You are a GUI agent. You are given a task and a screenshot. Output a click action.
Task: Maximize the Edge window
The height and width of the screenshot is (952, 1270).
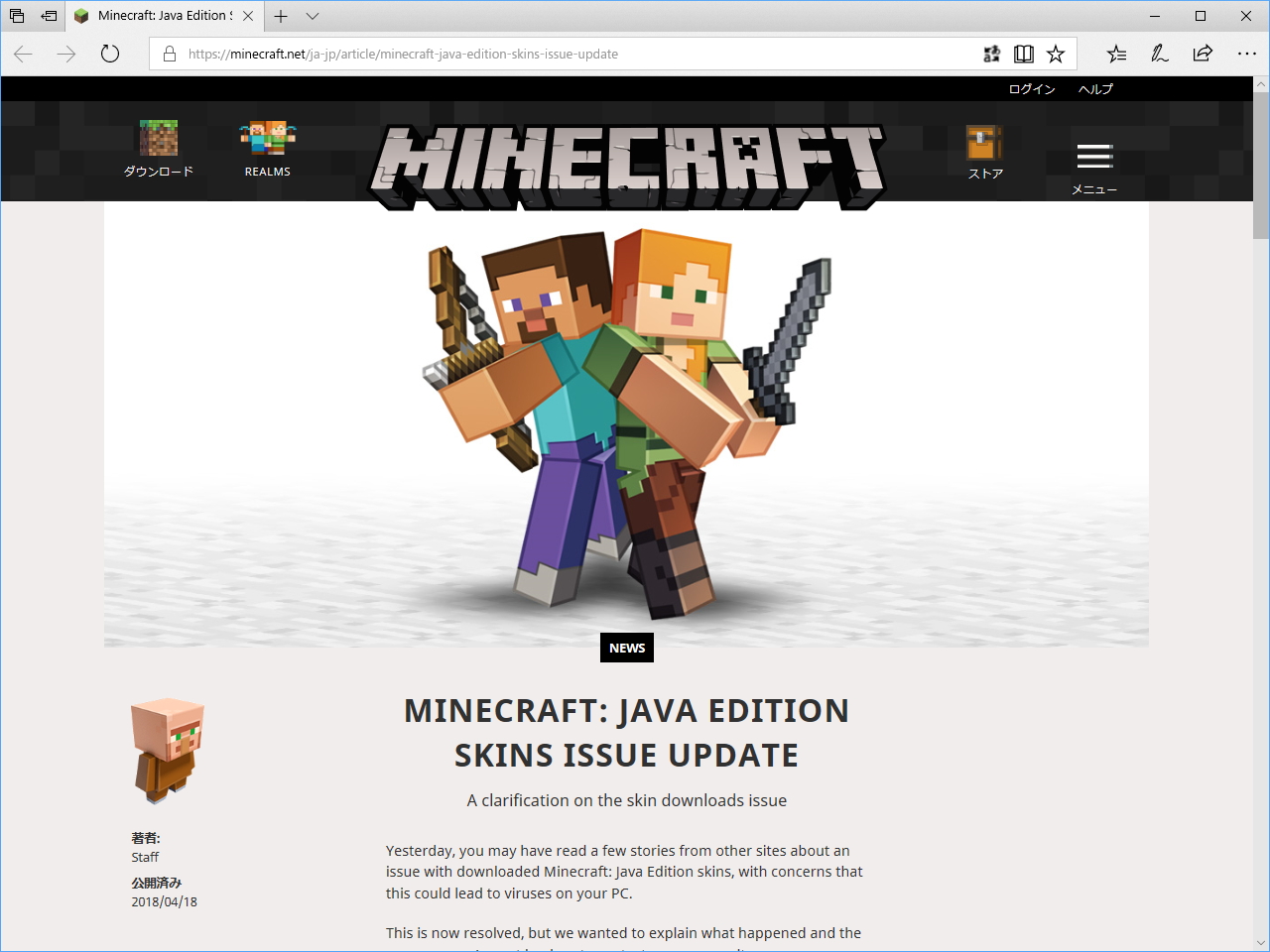(1201, 16)
